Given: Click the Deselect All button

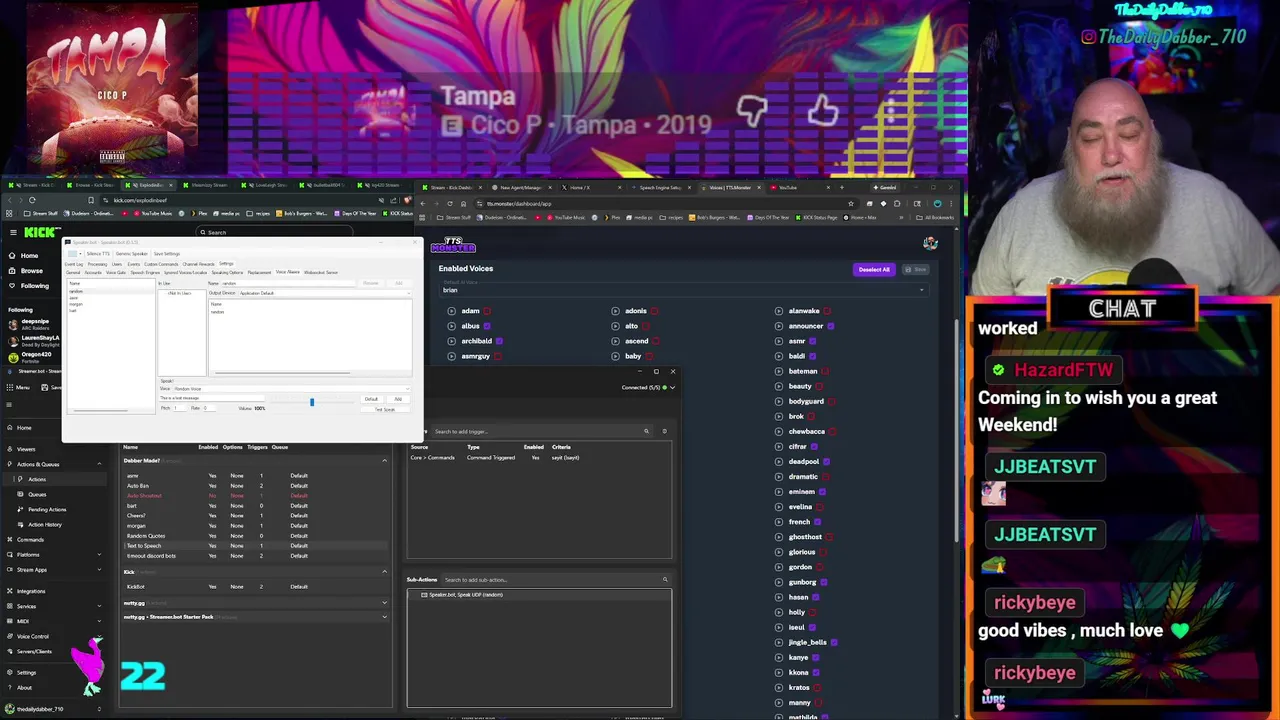Looking at the screenshot, I should (x=873, y=269).
